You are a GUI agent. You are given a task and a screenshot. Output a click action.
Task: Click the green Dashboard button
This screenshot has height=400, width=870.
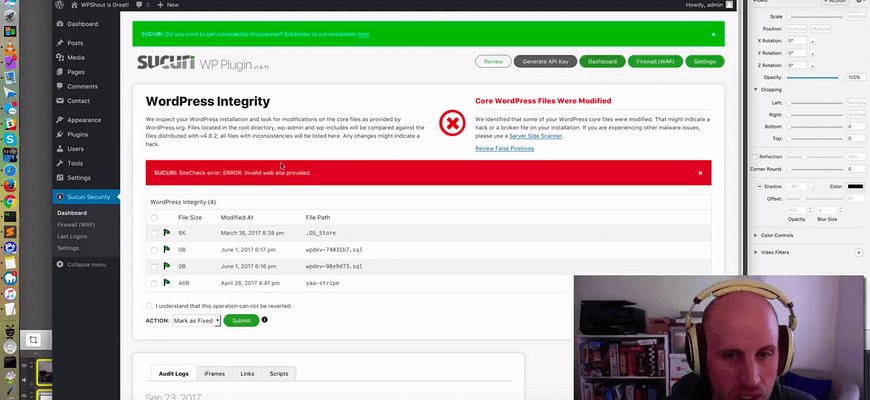click(603, 62)
